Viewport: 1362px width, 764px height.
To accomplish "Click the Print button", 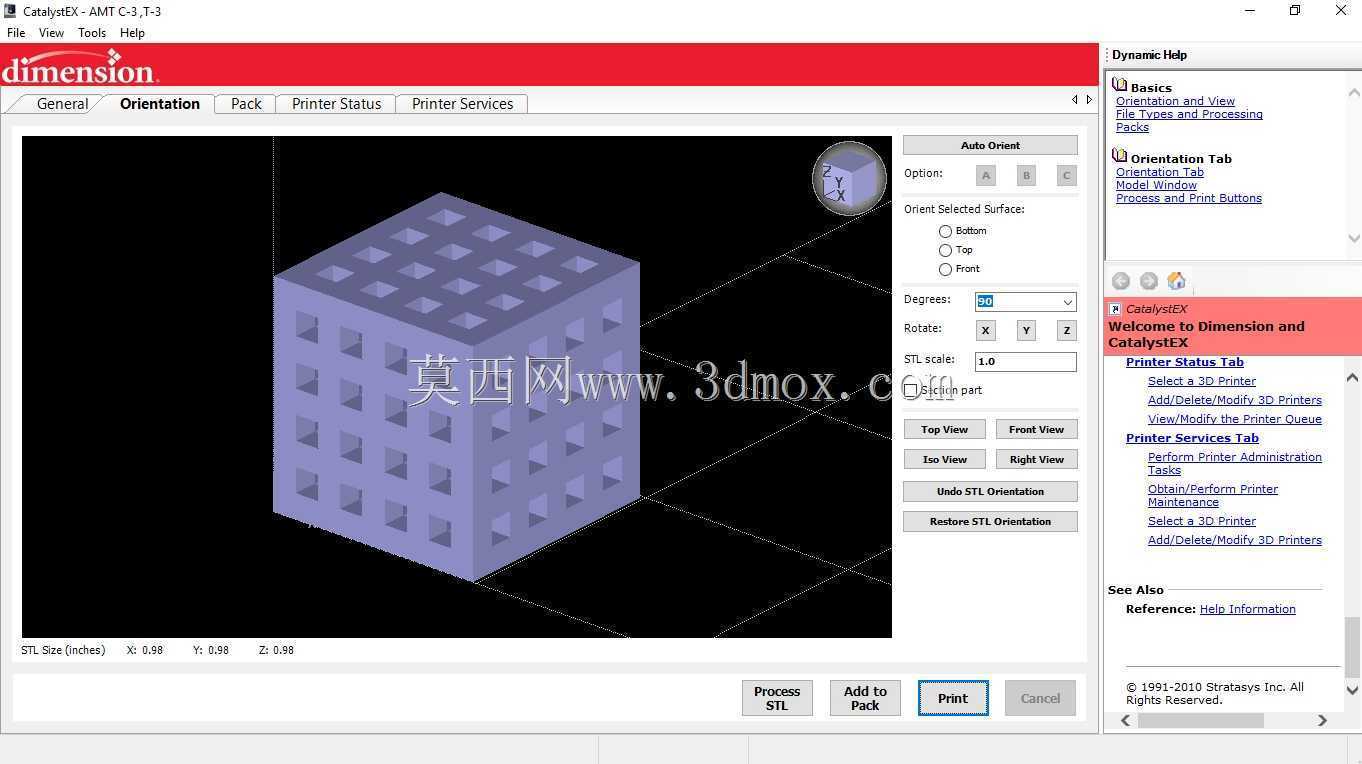I will coord(953,698).
